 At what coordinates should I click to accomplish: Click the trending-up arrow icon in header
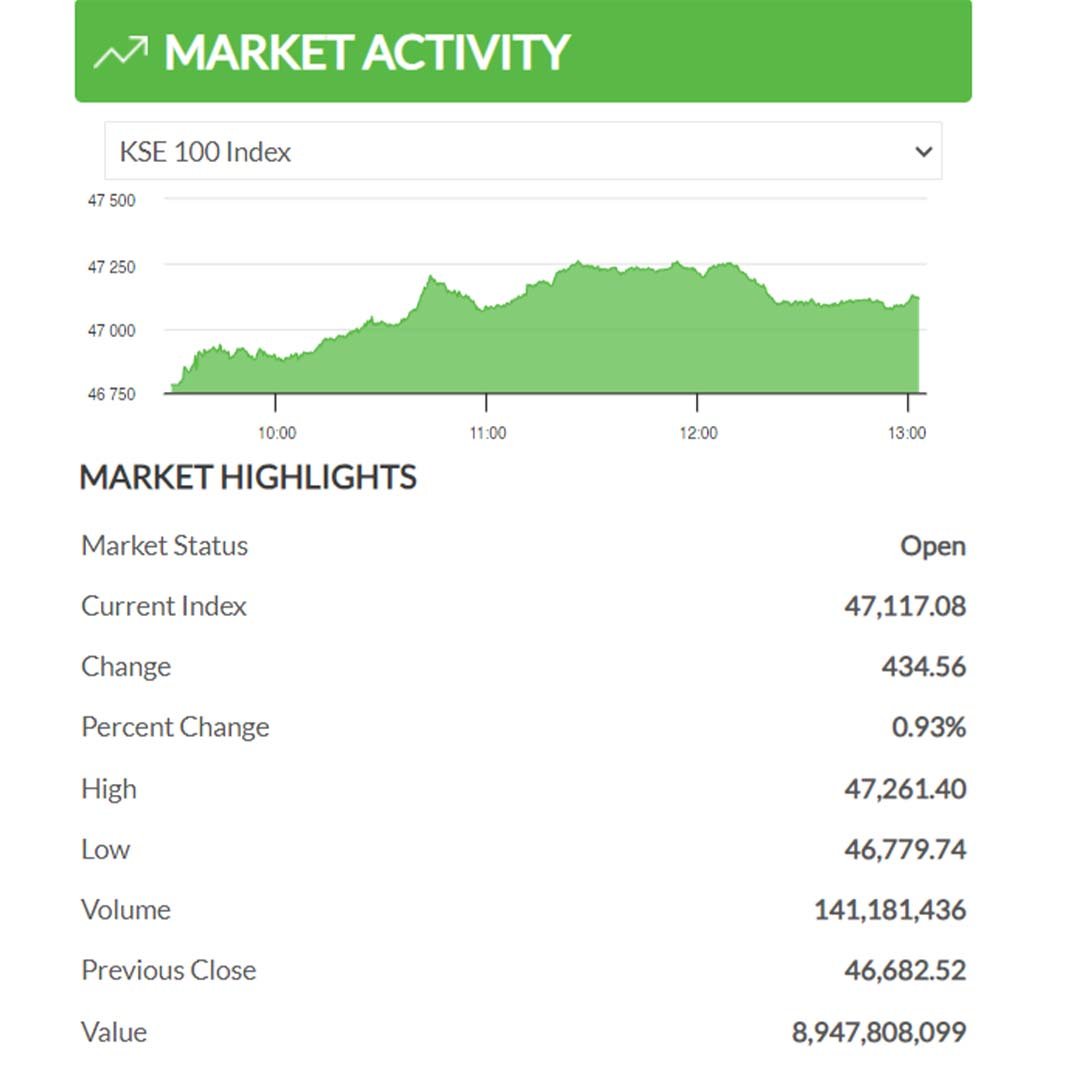pyautogui.click(x=121, y=52)
